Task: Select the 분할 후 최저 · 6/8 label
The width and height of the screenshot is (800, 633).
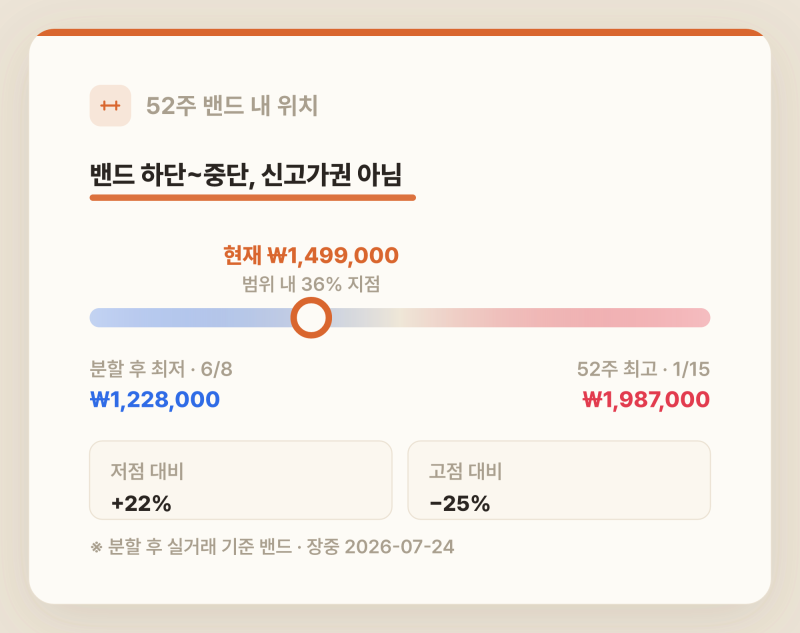Action: [161, 369]
